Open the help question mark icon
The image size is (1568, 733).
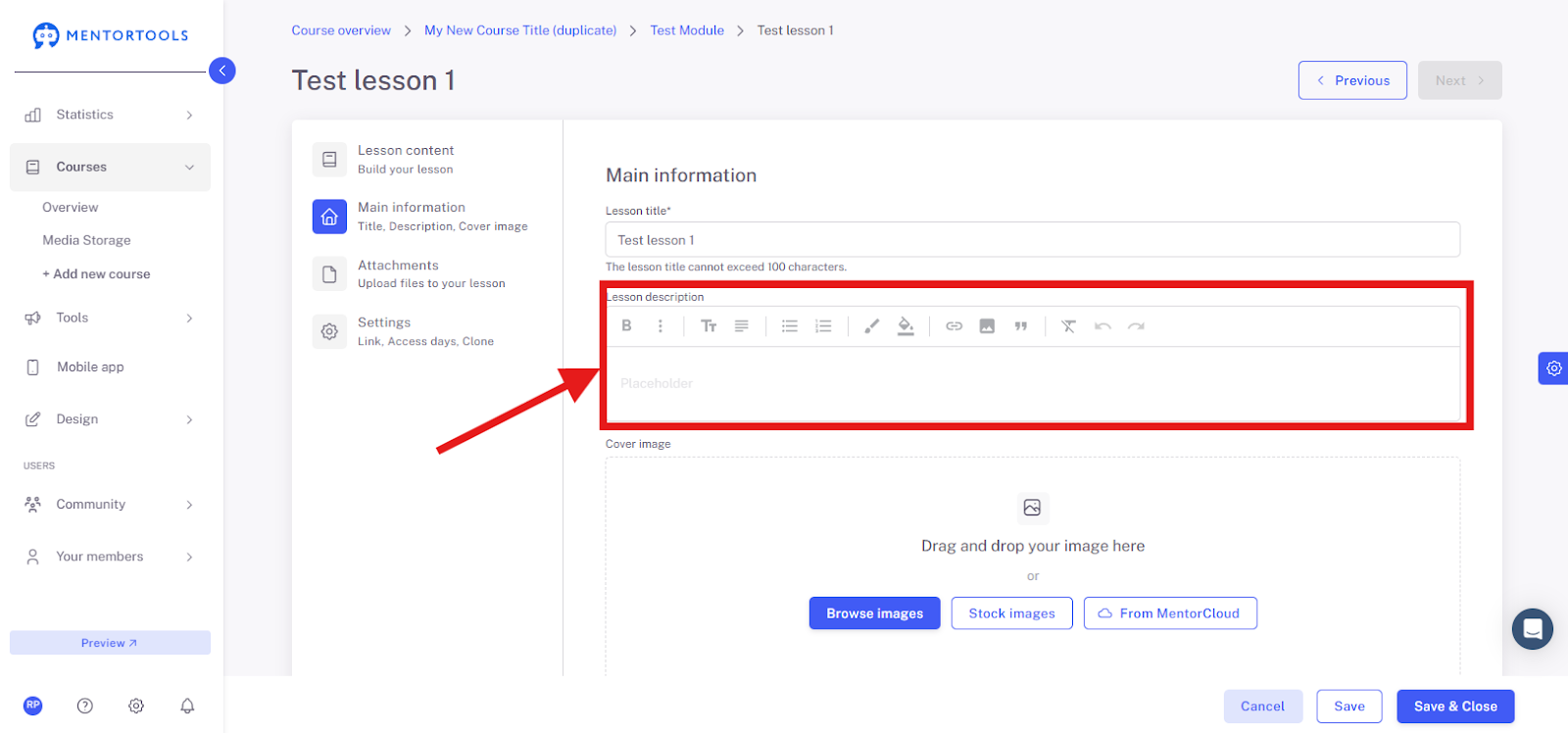pos(85,706)
